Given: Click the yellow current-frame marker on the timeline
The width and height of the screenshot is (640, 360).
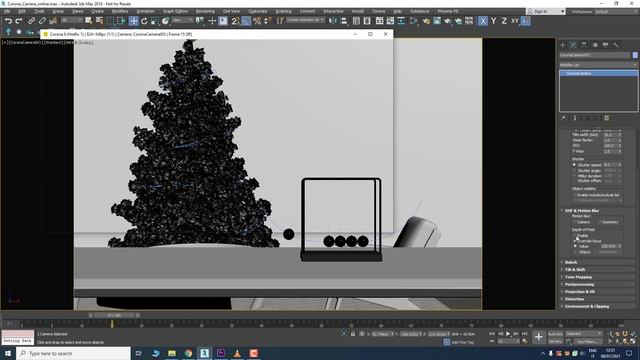Looking at the screenshot, I should tap(112, 324).
